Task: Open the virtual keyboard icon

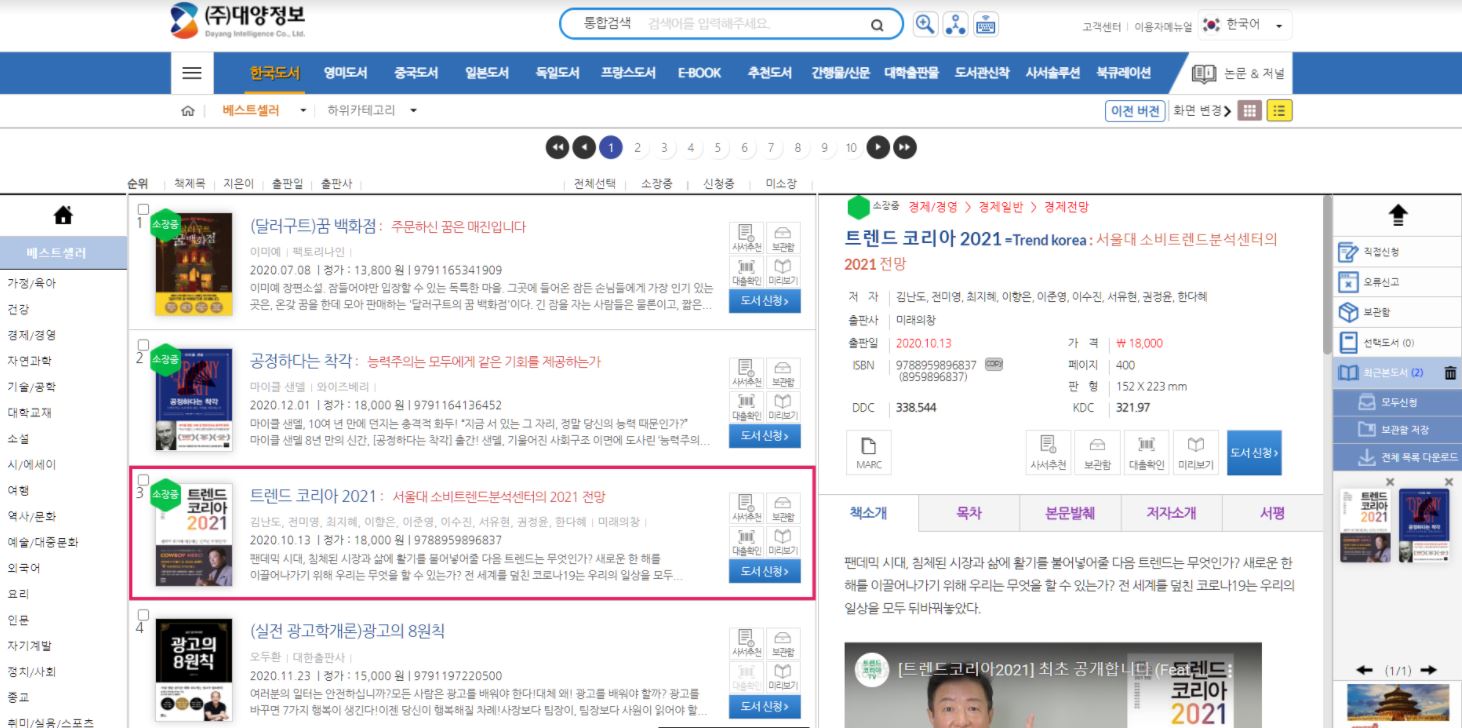Action: [x=985, y=25]
